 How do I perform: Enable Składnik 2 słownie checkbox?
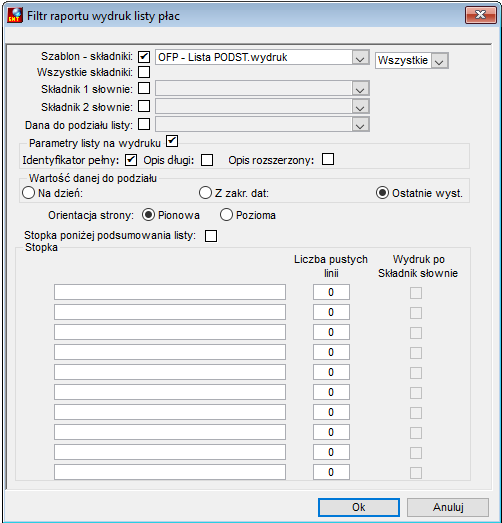coord(144,106)
